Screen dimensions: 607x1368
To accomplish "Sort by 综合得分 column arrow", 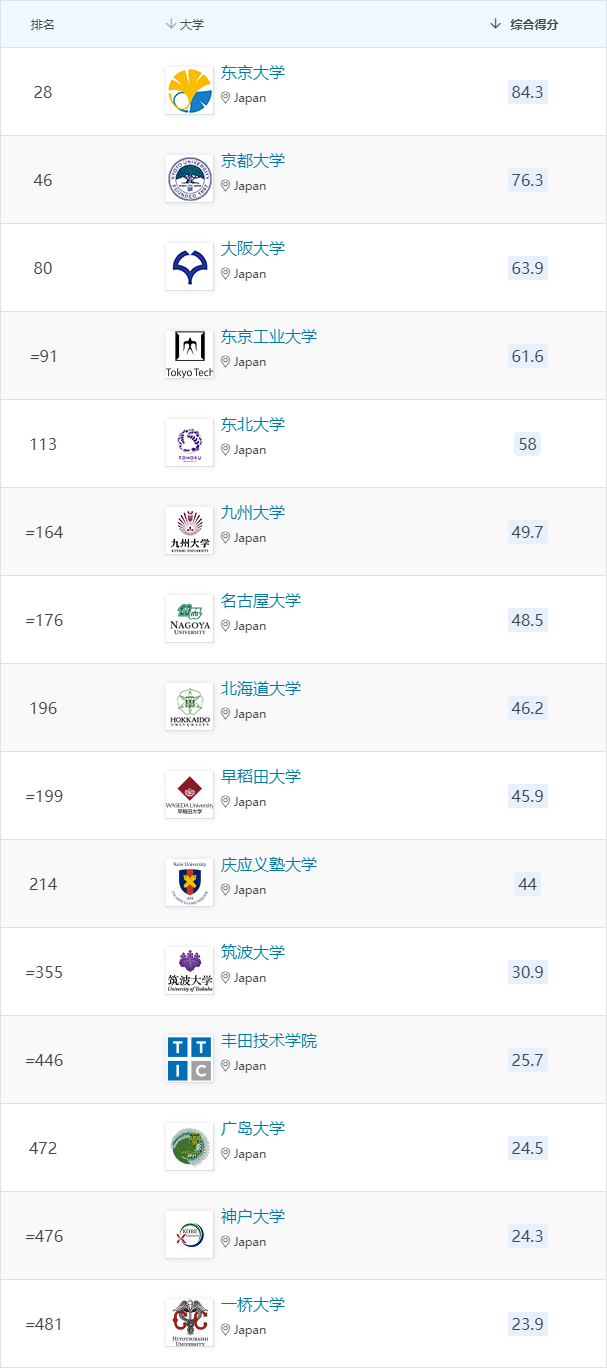I will coord(496,24).
